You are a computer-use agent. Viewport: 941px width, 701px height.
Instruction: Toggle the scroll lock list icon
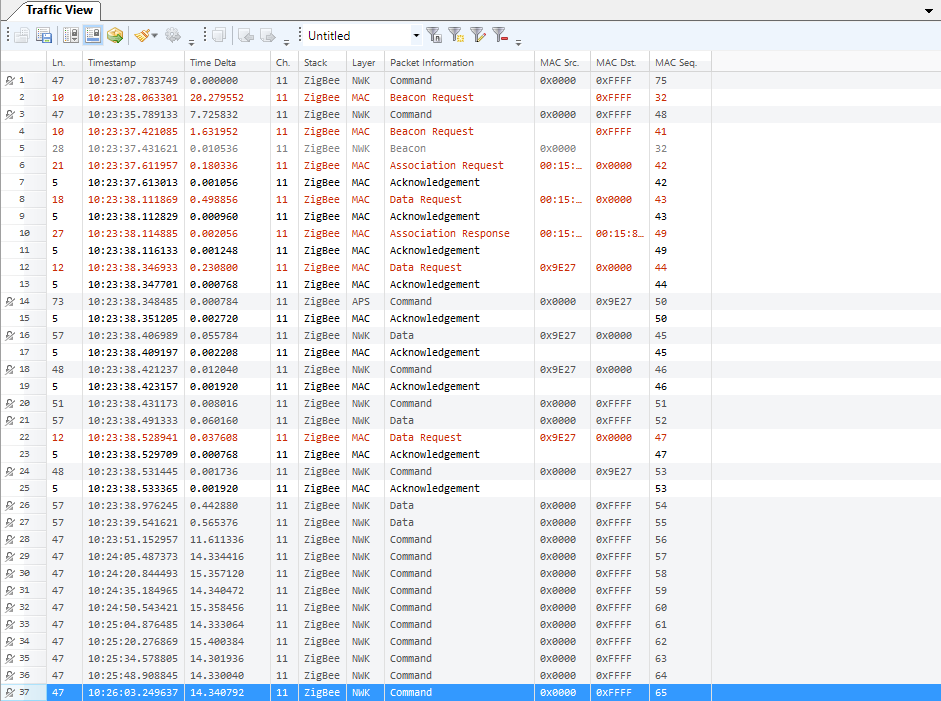71,35
